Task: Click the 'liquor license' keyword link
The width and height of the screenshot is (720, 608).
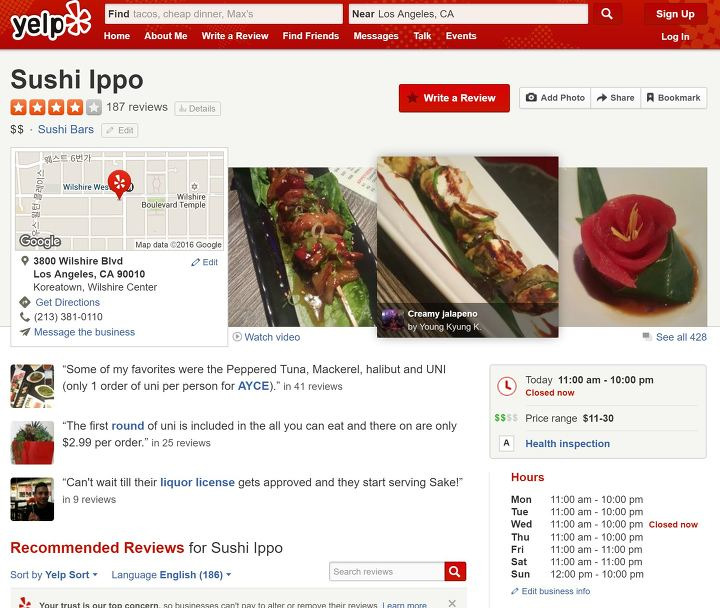Action: pos(197,482)
